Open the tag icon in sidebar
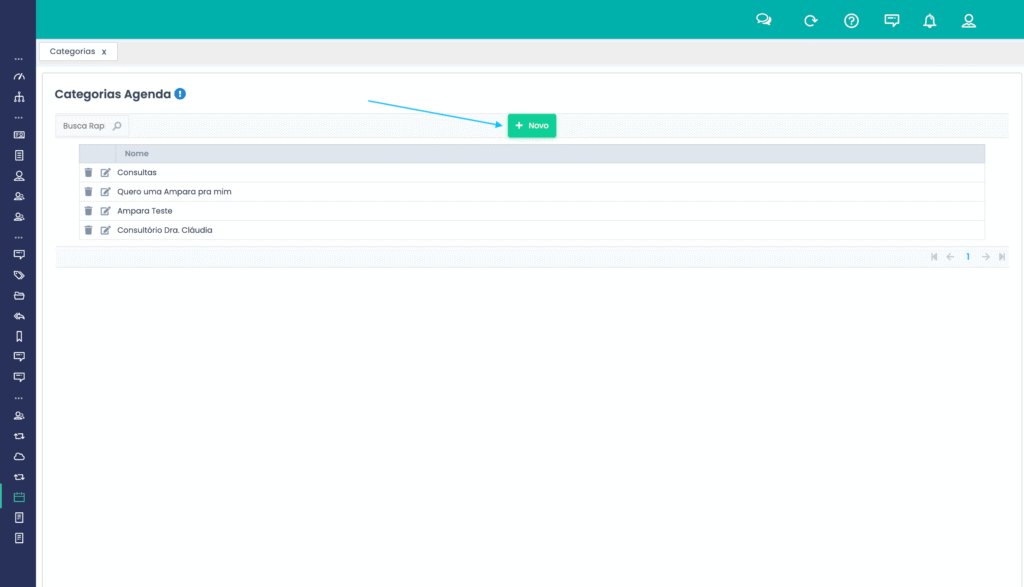 tap(18, 275)
